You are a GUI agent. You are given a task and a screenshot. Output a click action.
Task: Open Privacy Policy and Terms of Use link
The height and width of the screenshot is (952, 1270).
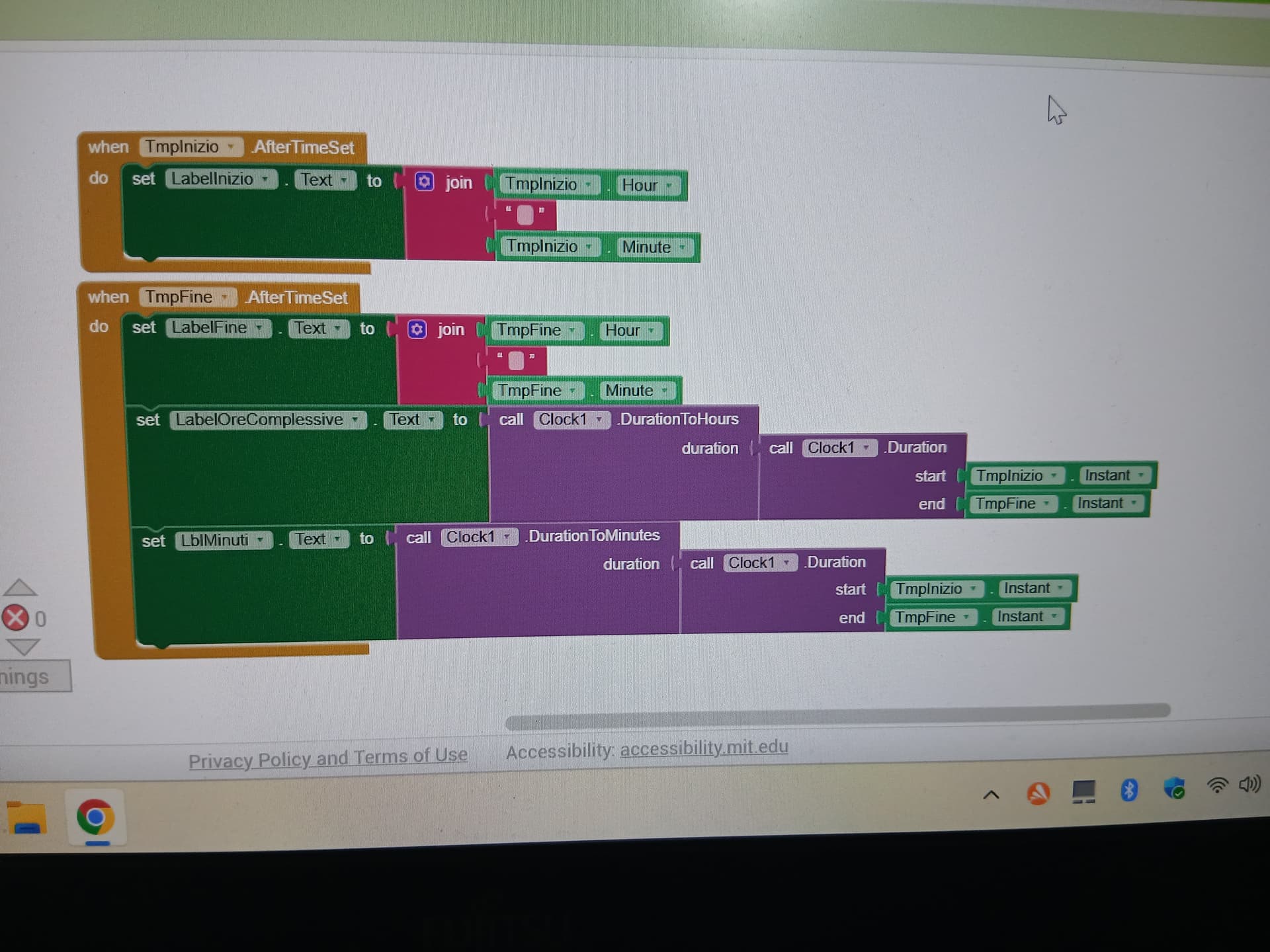coord(327,758)
